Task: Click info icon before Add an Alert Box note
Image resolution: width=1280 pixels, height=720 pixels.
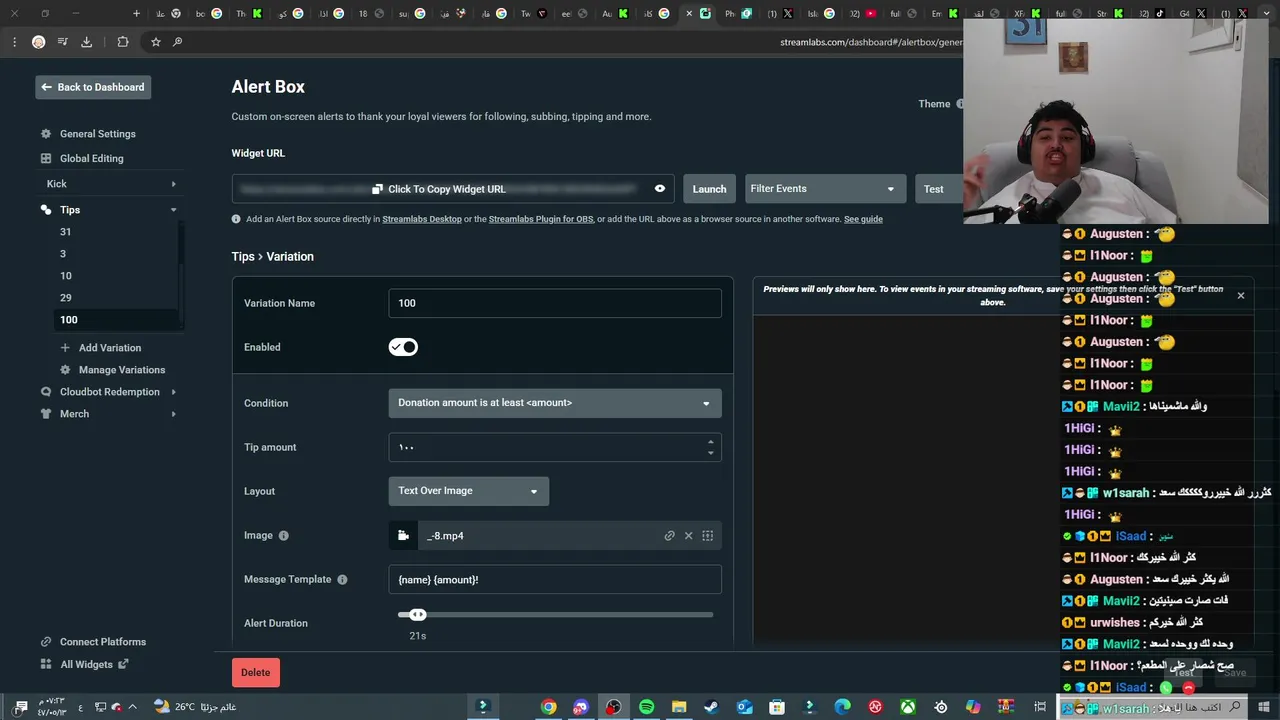Action: [236, 219]
